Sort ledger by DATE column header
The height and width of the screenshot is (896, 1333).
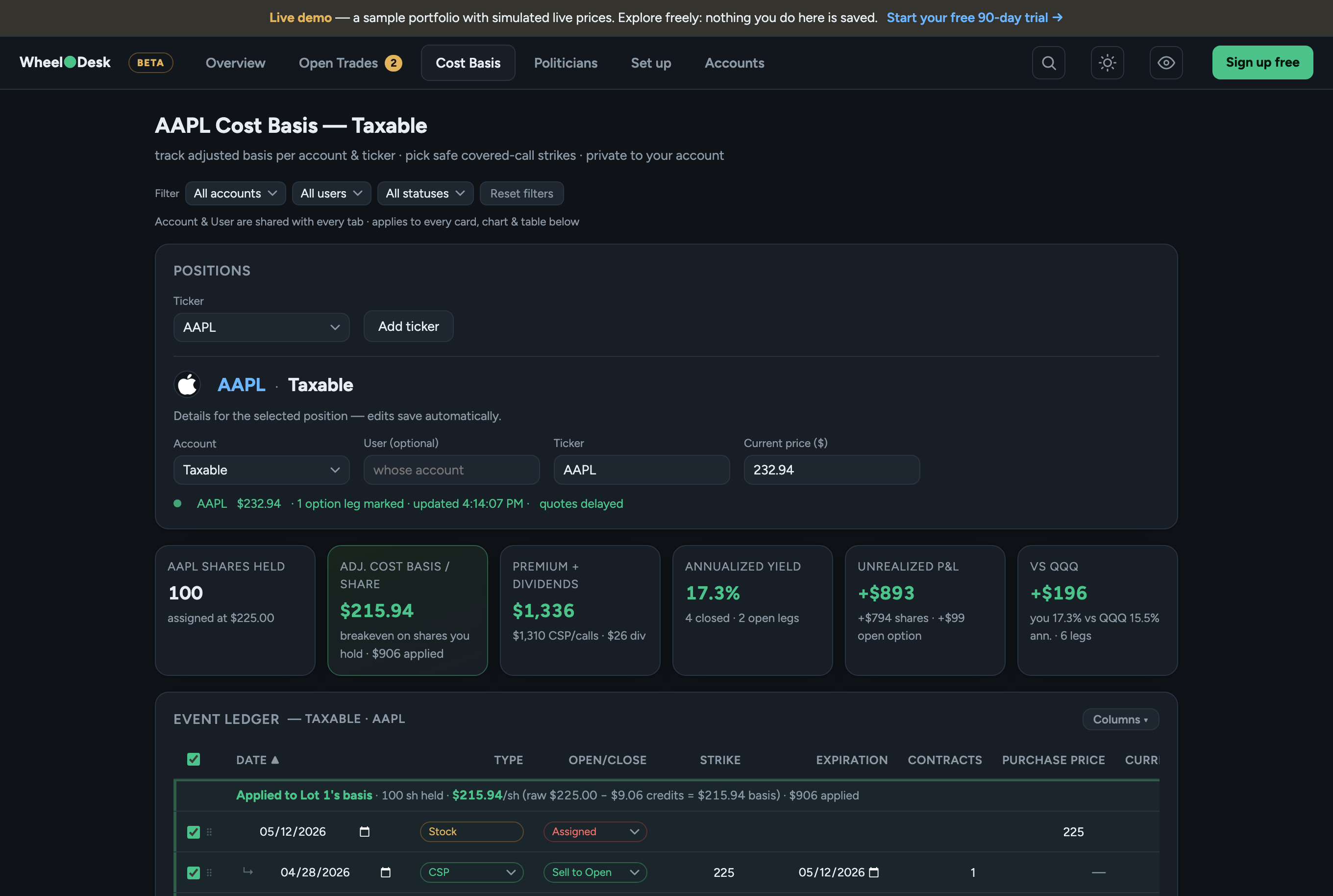click(257, 760)
